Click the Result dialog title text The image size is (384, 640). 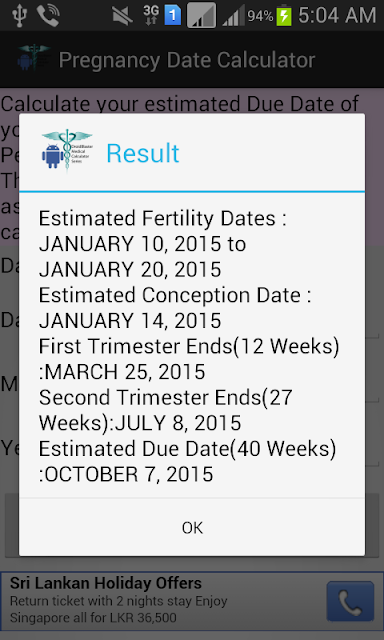[x=143, y=153]
